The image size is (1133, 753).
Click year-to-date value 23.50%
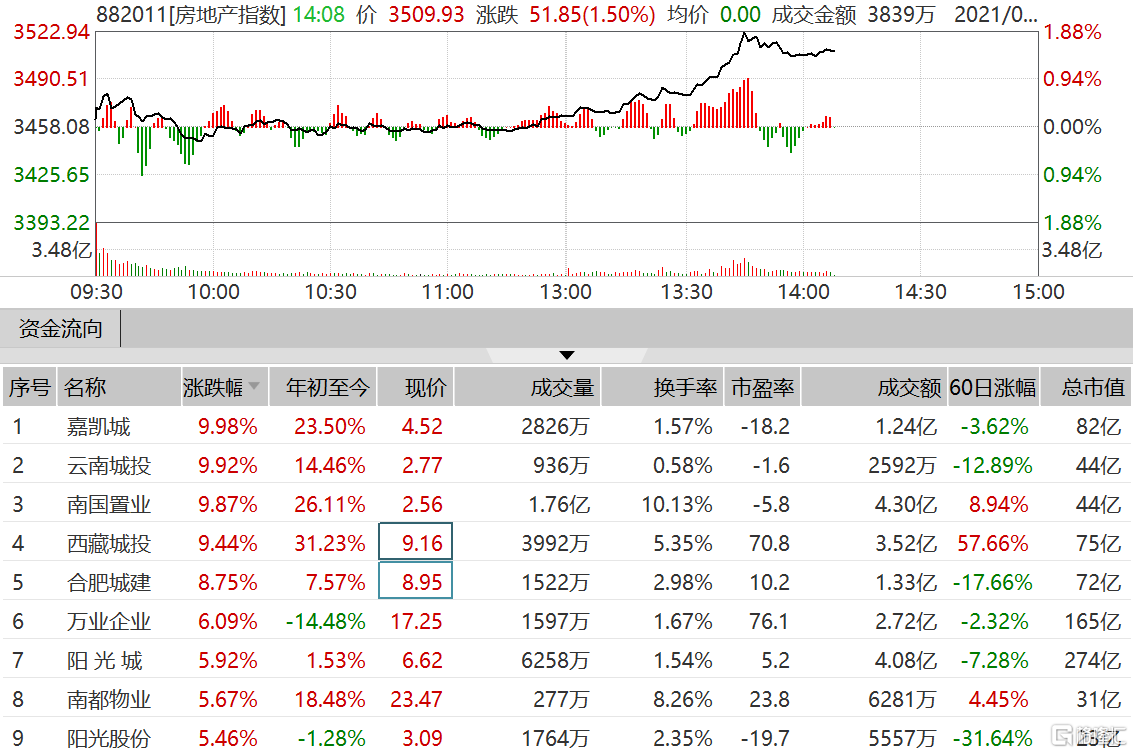[329, 426]
